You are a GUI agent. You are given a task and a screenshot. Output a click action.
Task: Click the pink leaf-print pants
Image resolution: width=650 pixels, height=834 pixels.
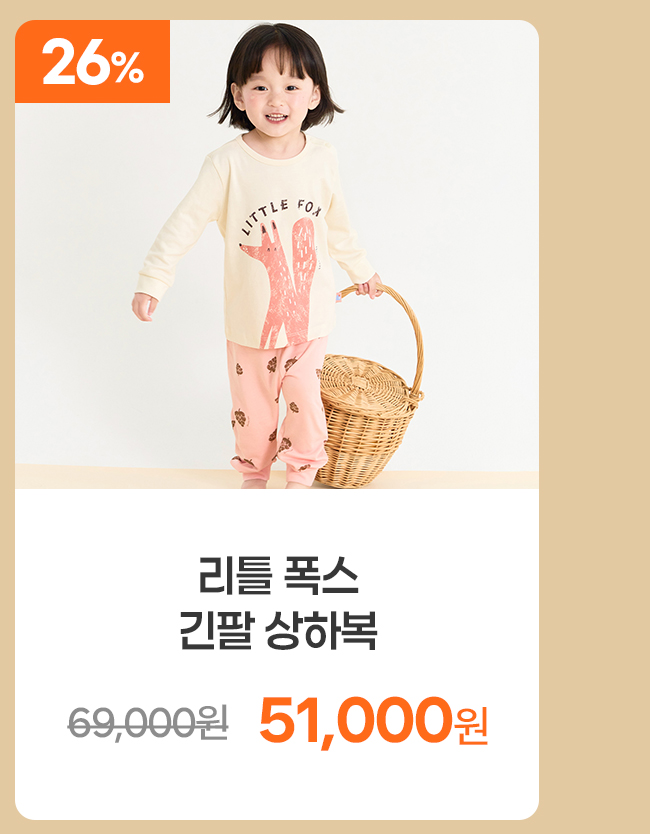(278, 411)
